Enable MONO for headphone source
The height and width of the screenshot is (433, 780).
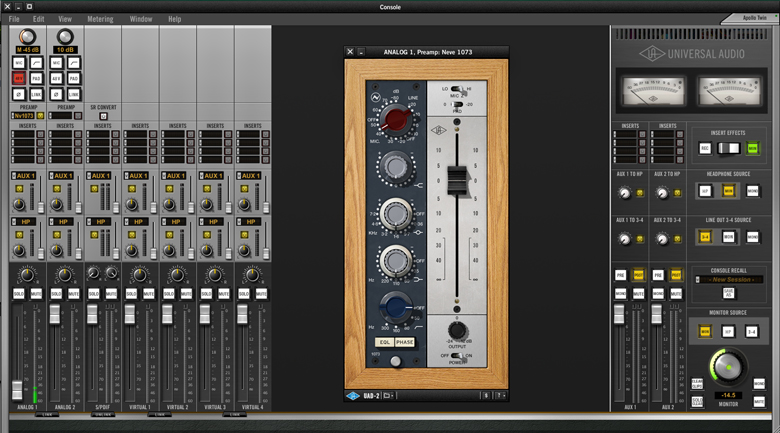(x=753, y=191)
